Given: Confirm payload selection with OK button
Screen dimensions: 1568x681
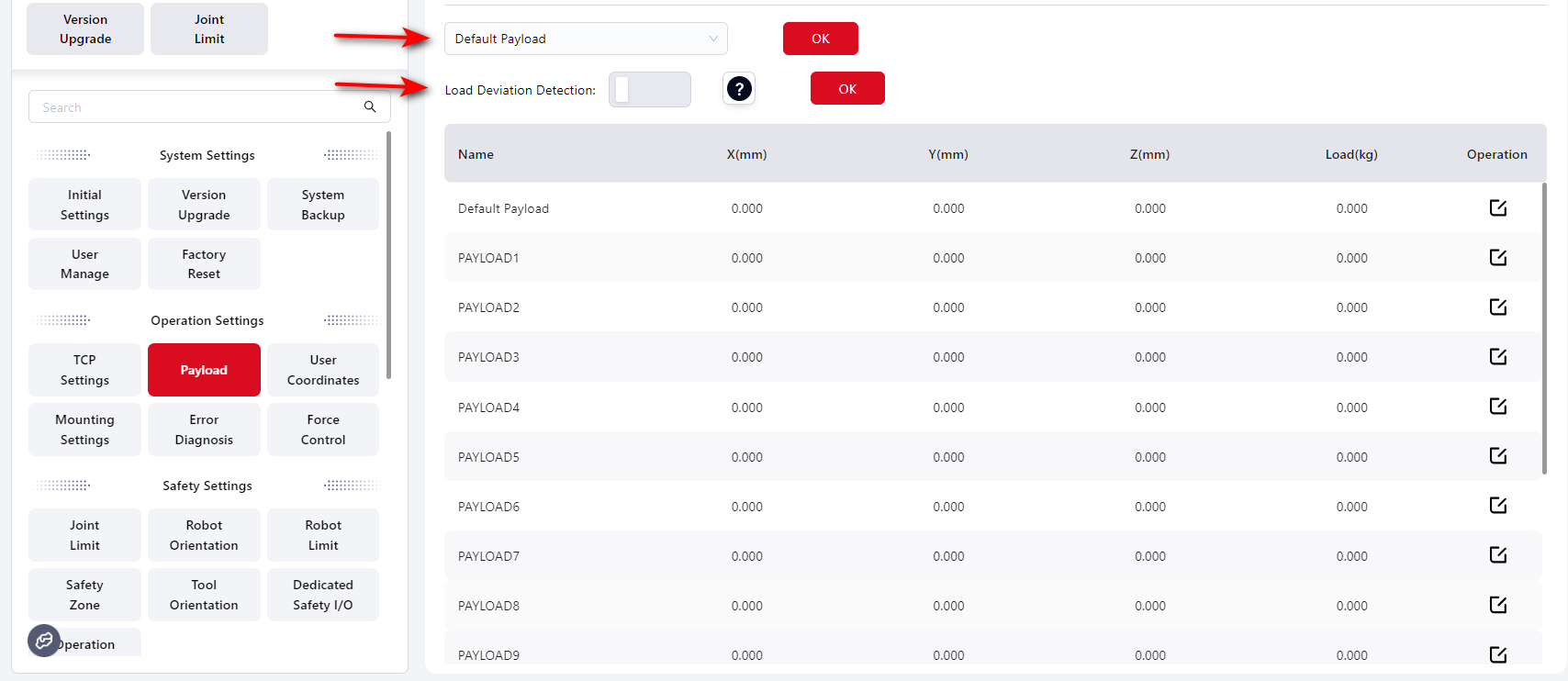Looking at the screenshot, I should 820,39.
